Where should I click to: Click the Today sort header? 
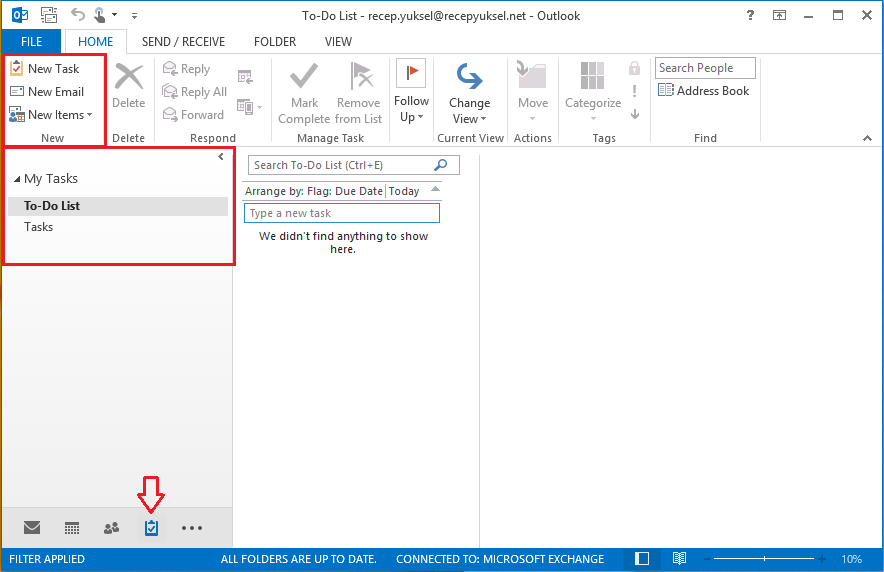tap(404, 191)
